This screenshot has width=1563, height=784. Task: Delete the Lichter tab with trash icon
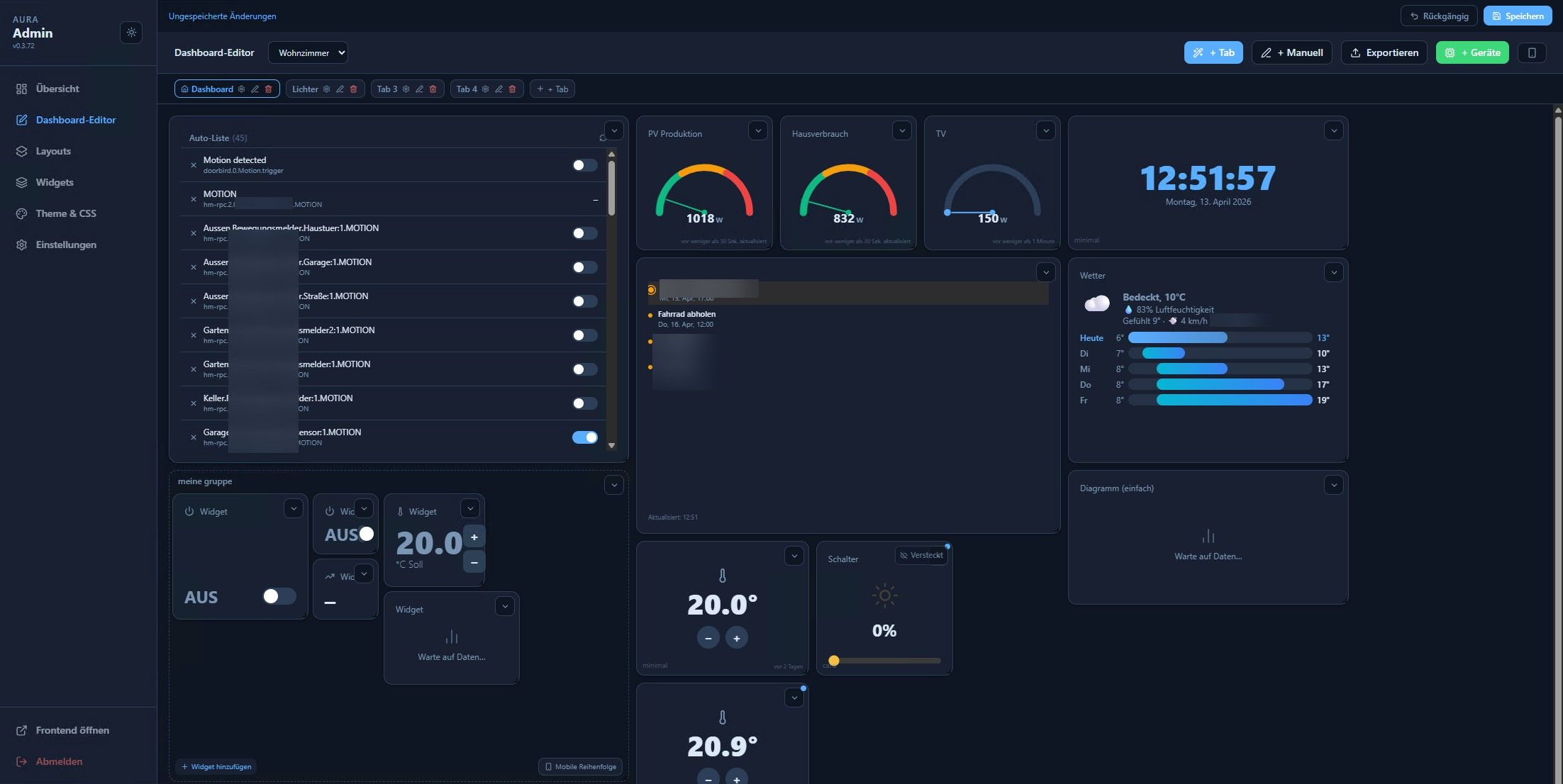353,89
